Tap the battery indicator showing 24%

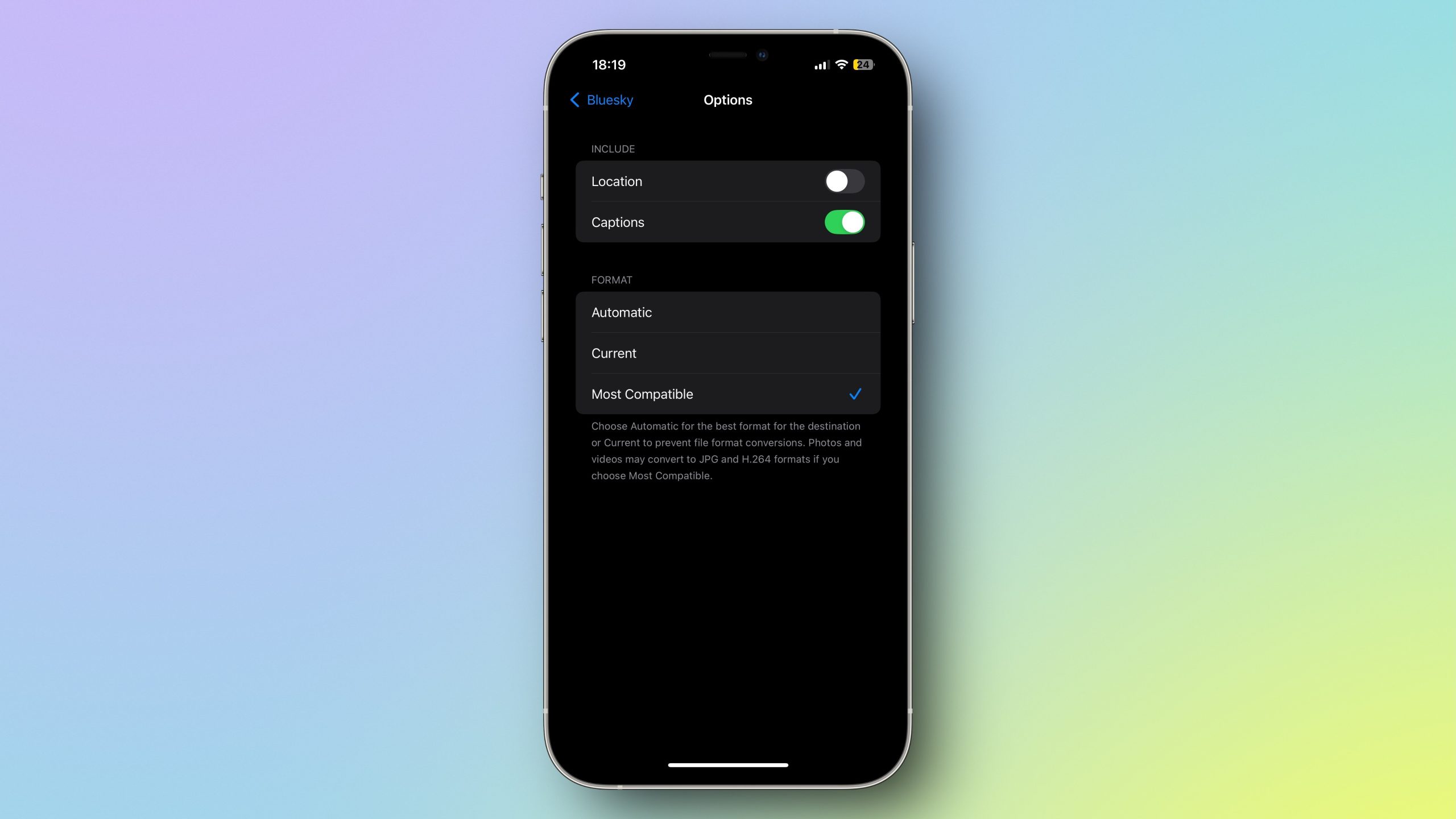863,64
